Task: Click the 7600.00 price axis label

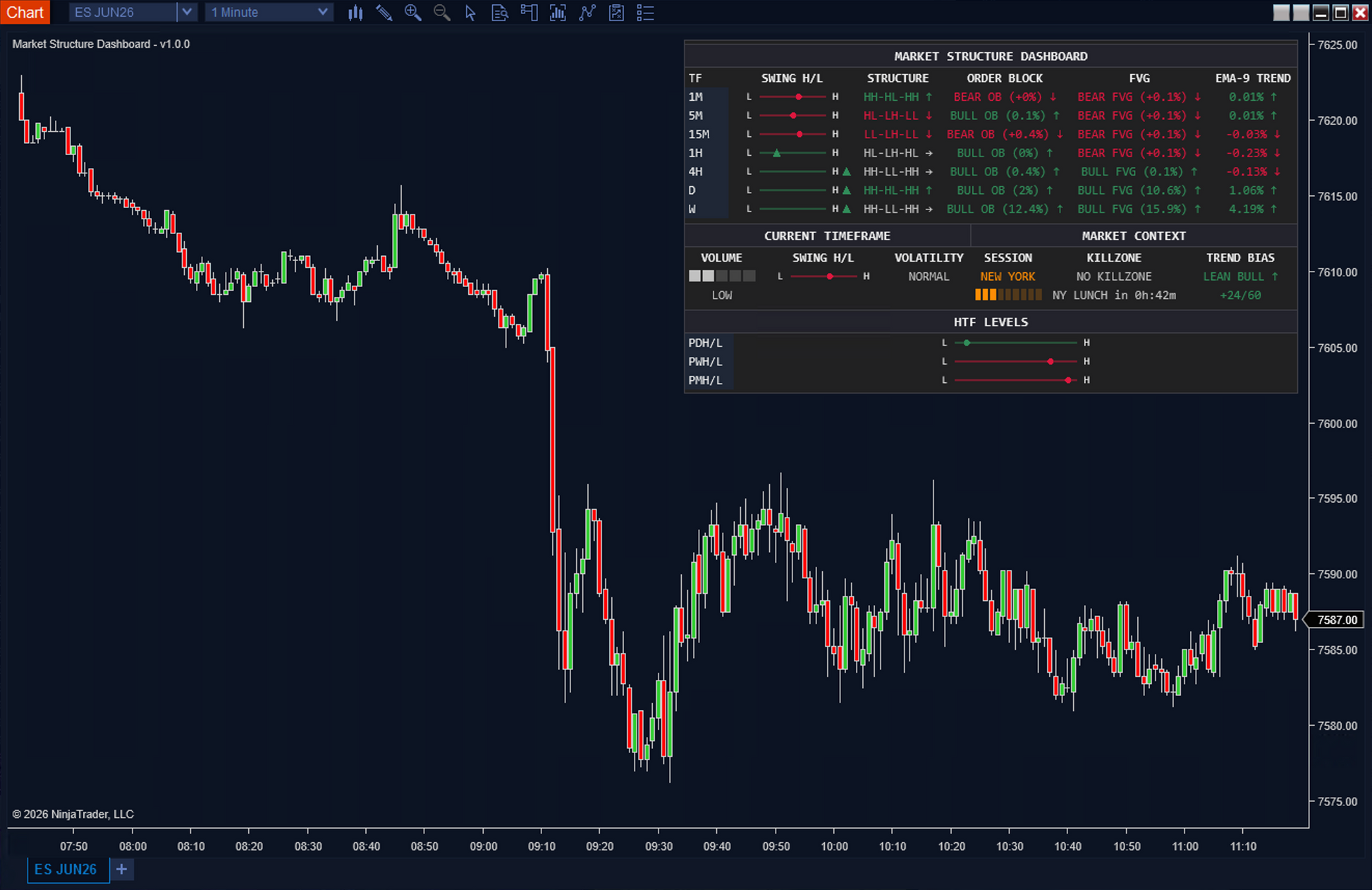Action: [x=1337, y=424]
